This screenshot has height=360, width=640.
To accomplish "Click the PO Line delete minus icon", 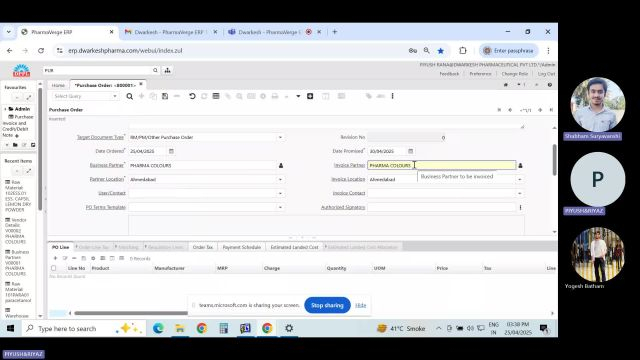I will coord(74,258).
